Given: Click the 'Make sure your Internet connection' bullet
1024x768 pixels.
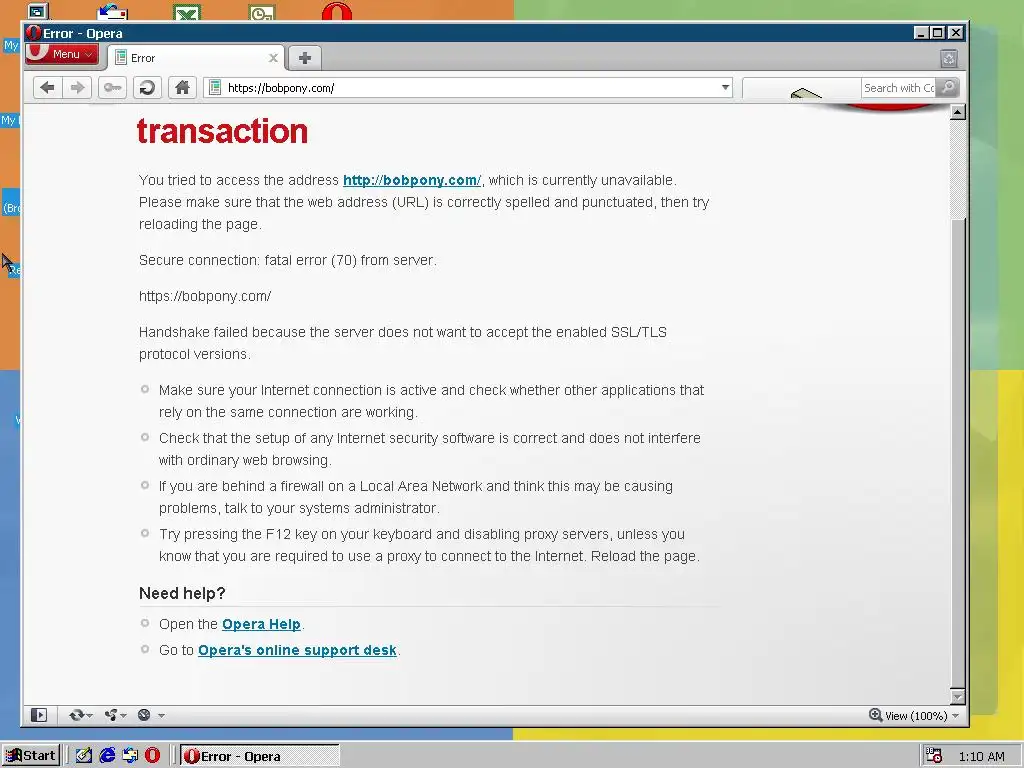Looking at the screenshot, I should coord(431,401).
